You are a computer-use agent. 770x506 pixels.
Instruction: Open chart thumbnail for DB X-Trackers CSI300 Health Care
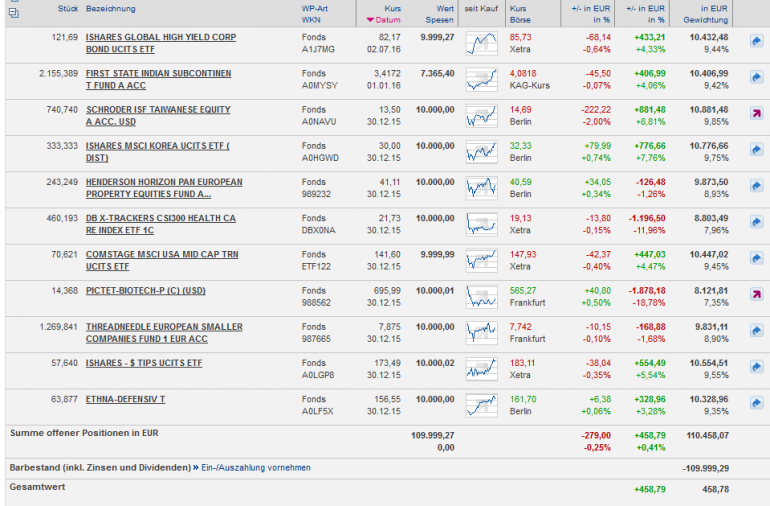click(x=481, y=225)
